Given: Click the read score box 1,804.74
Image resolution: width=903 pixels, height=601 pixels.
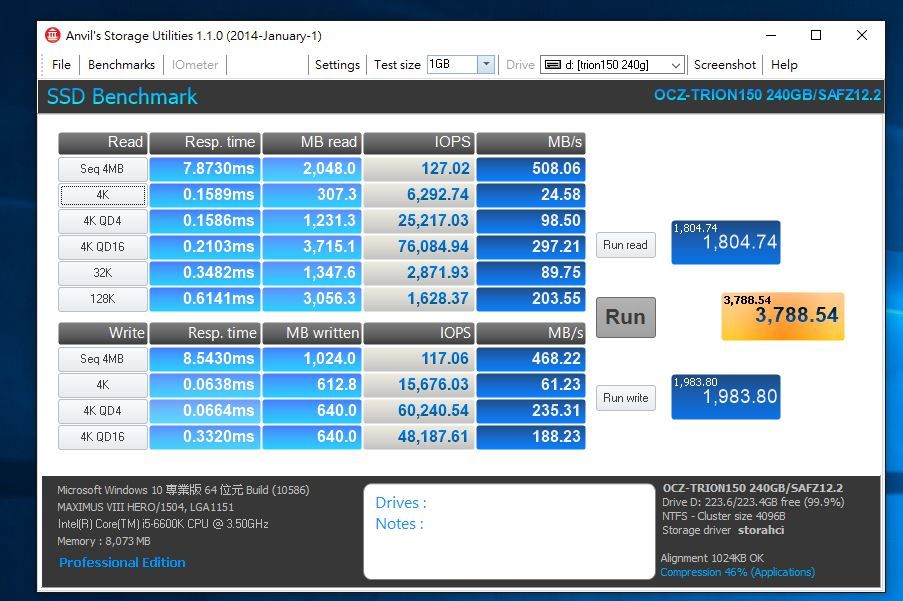Looking at the screenshot, I should [726, 242].
